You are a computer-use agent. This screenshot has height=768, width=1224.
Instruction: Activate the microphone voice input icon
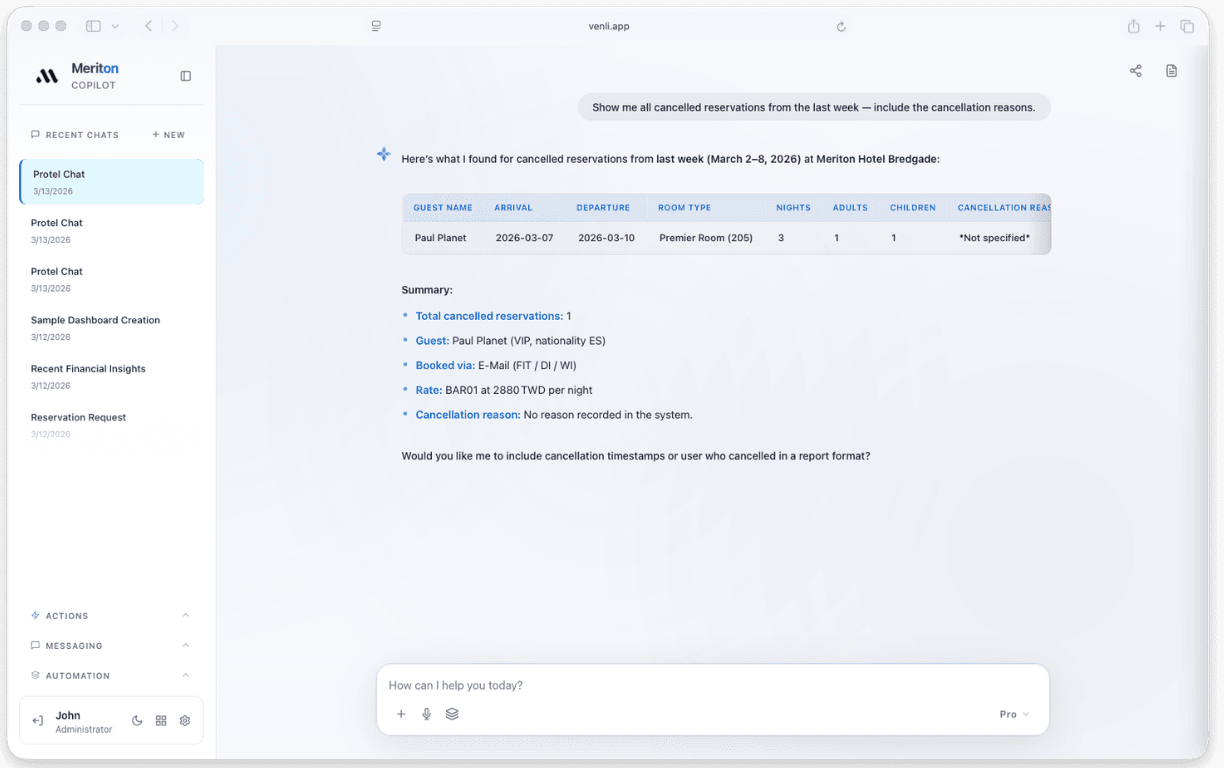(x=427, y=714)
